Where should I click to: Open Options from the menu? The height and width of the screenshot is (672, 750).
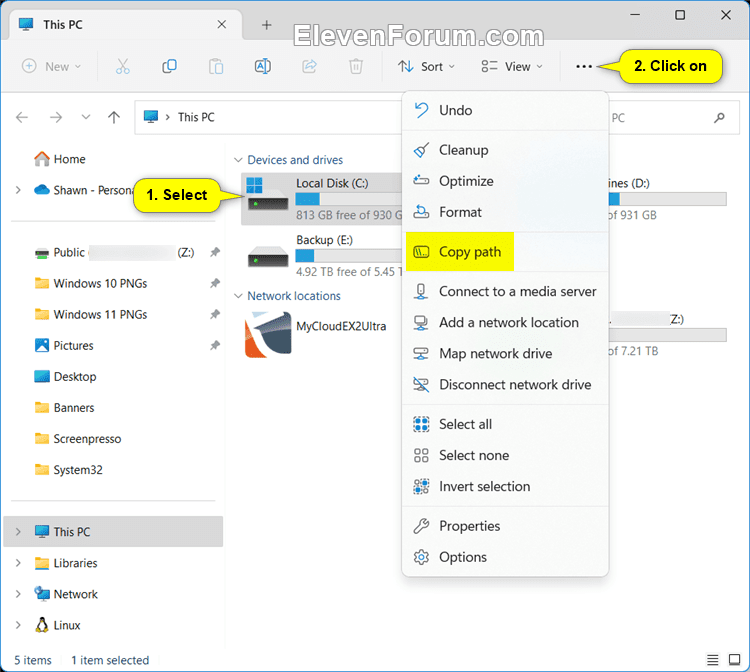coord(505,557)
